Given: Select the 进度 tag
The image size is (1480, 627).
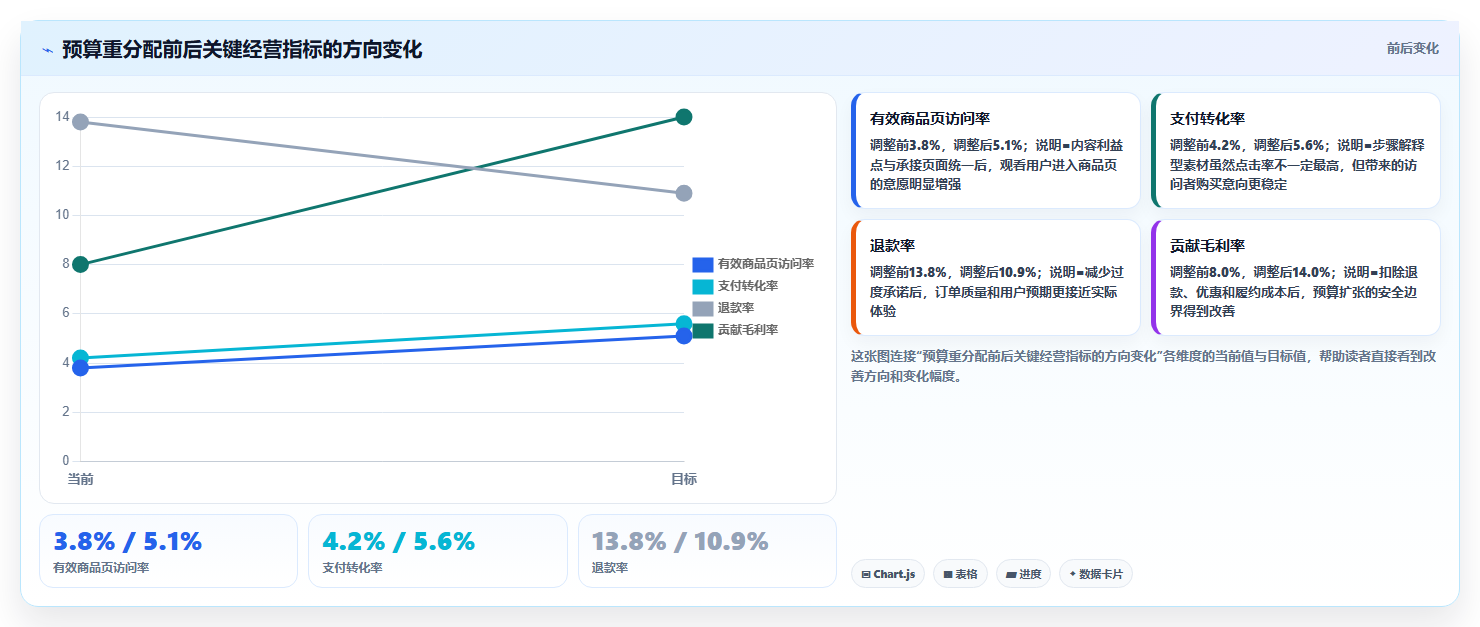Looking at the screenshot, I should [x=1023, y=574].
